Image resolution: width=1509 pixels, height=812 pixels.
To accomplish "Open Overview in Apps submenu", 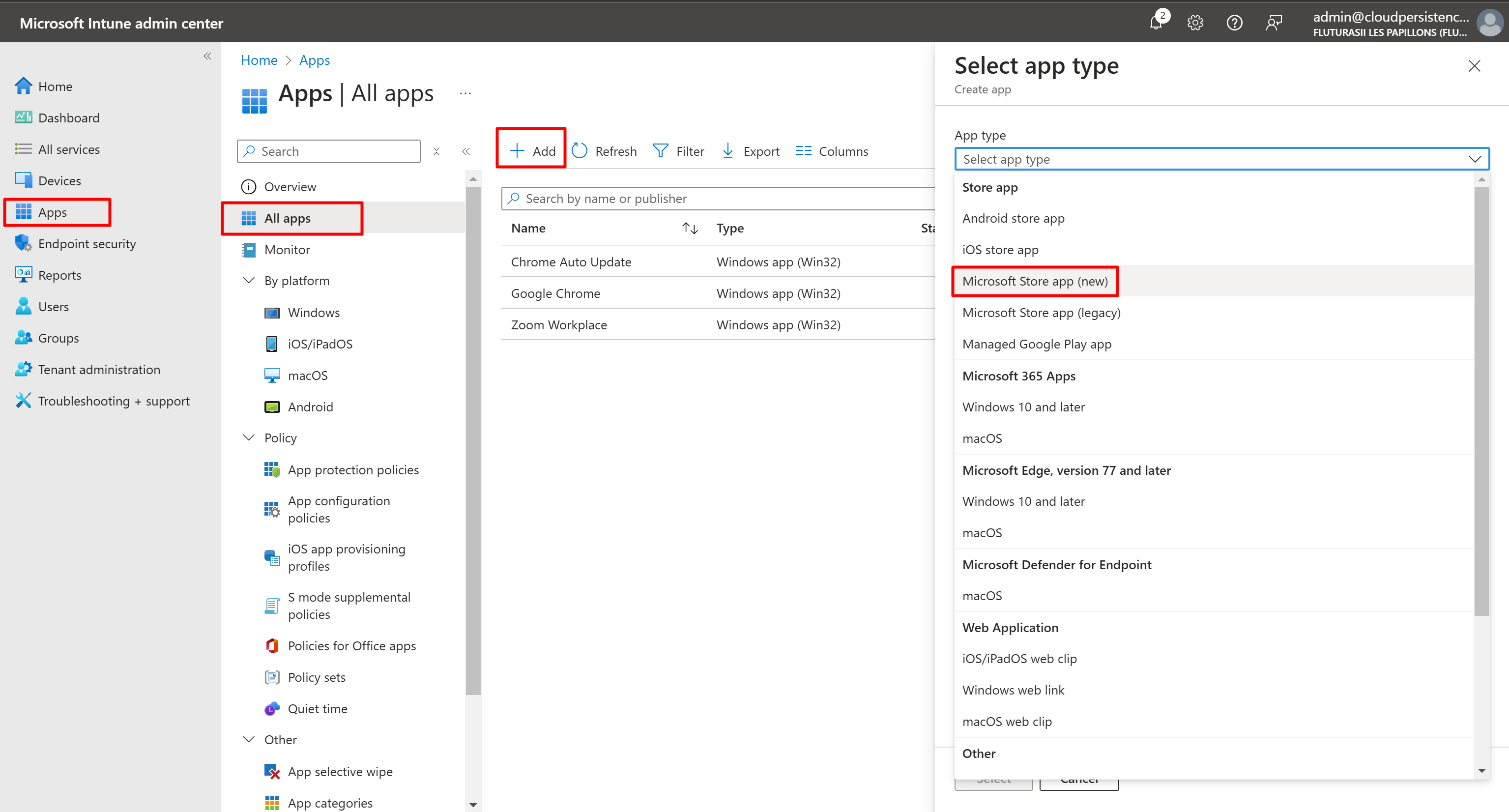I will (x=344, y=187).
